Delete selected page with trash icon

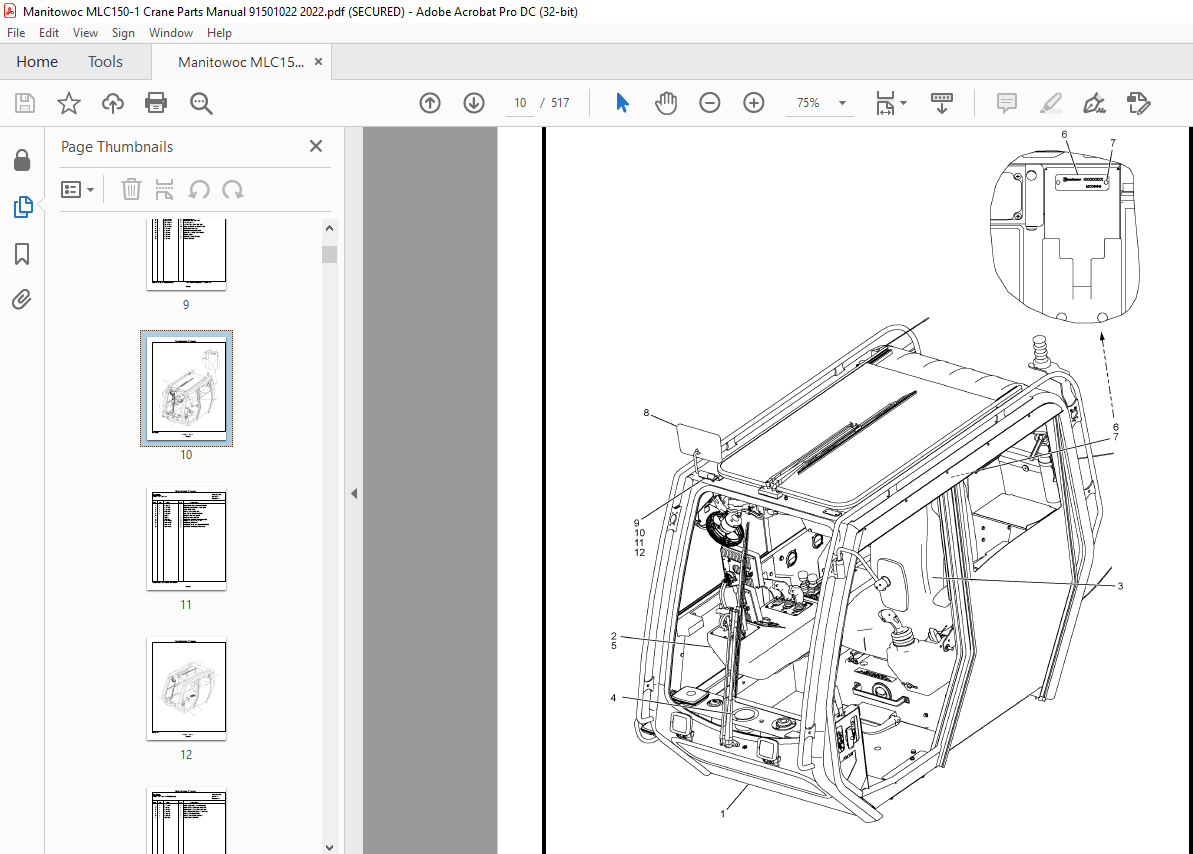(x=131, y=190)
